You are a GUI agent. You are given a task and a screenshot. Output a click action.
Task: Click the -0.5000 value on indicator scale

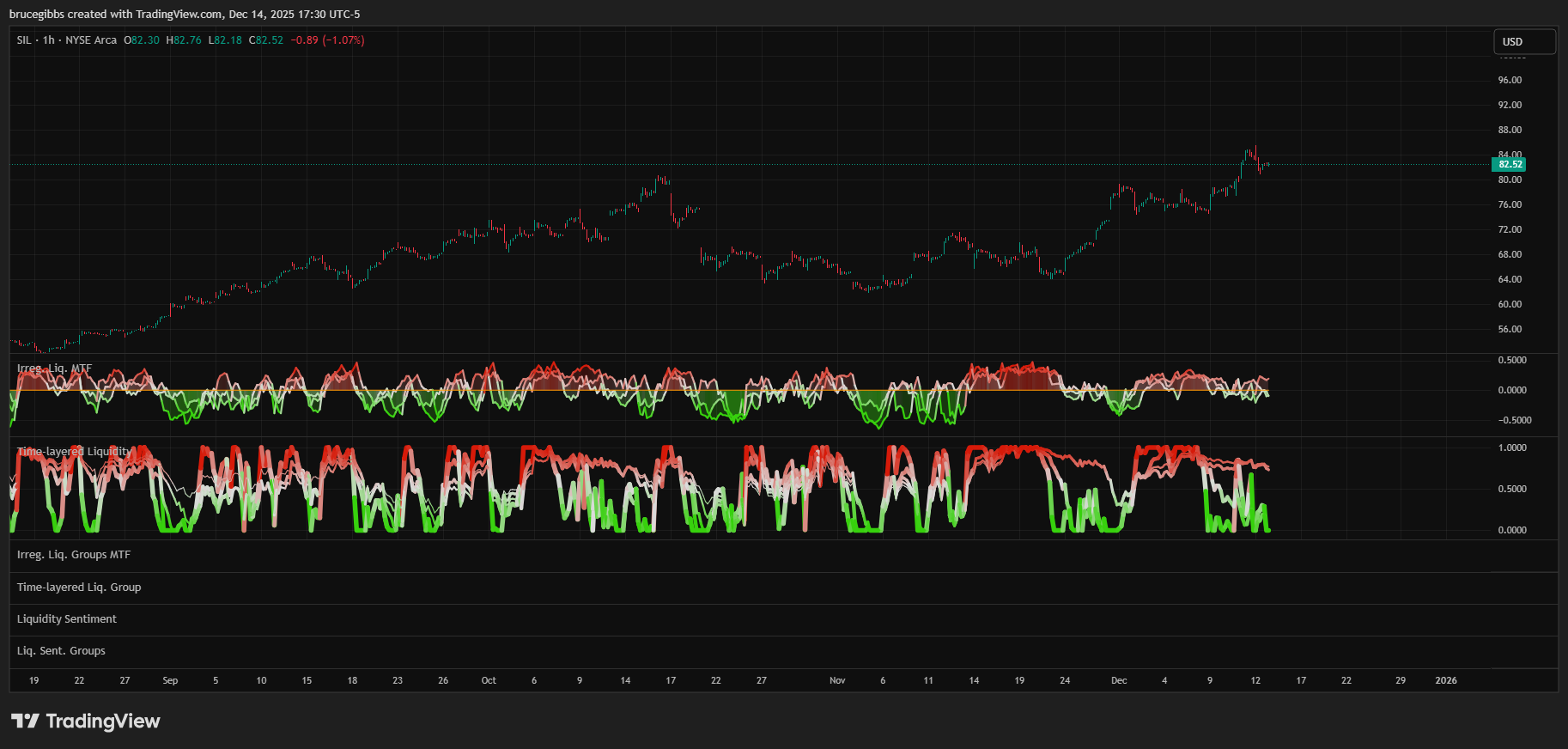point(1515,420)
